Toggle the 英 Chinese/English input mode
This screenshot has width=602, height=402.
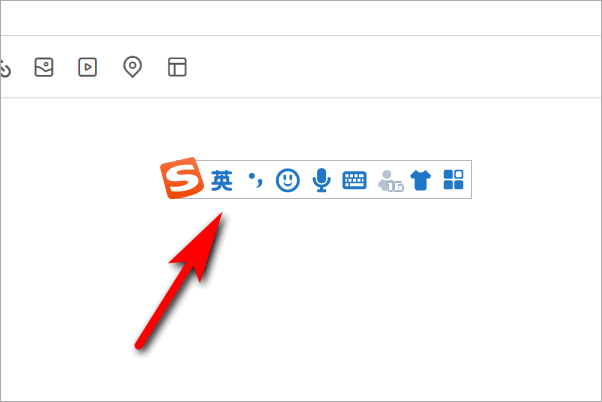222,180
